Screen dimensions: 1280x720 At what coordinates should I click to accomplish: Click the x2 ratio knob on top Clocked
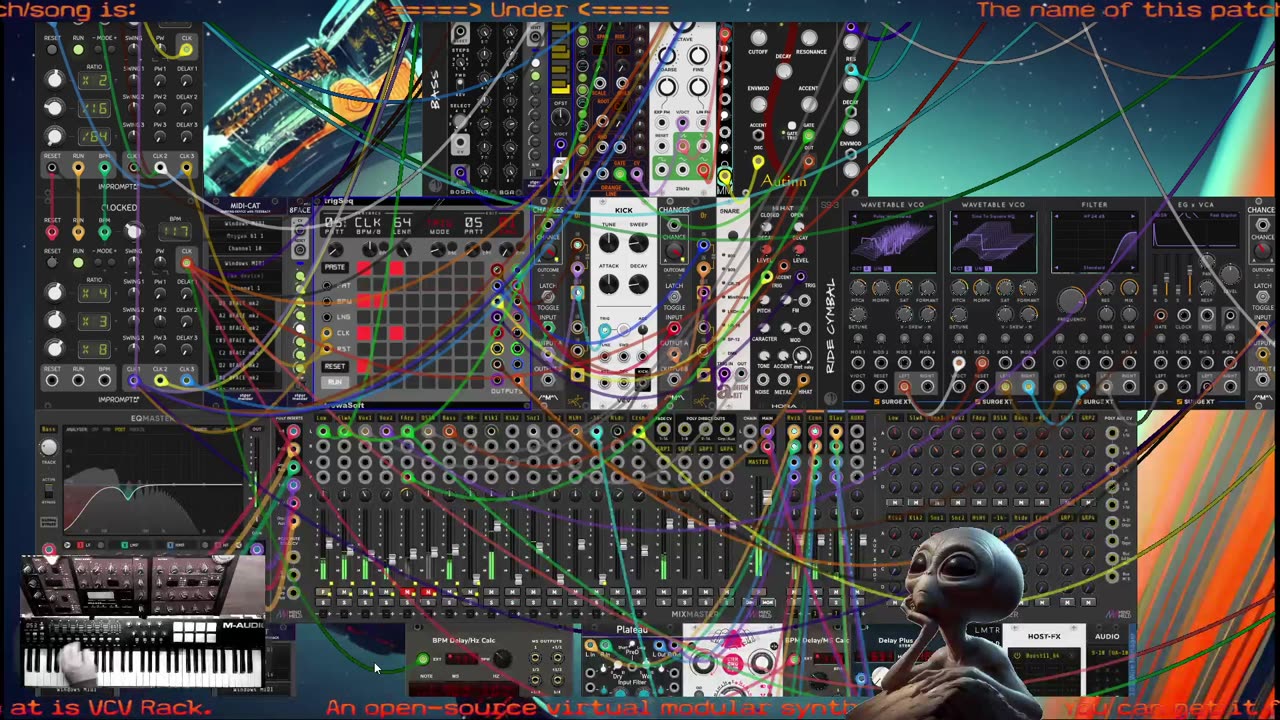55,80
